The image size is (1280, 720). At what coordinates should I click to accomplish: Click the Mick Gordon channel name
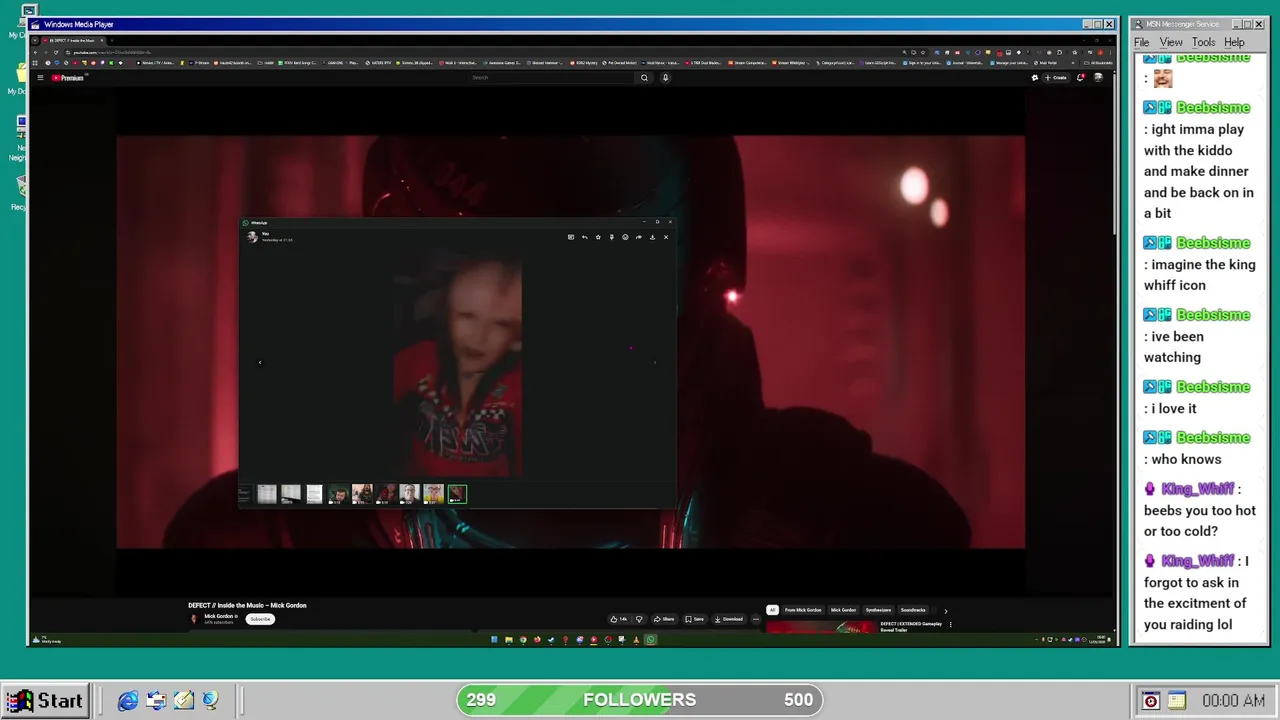coord(220,616)
